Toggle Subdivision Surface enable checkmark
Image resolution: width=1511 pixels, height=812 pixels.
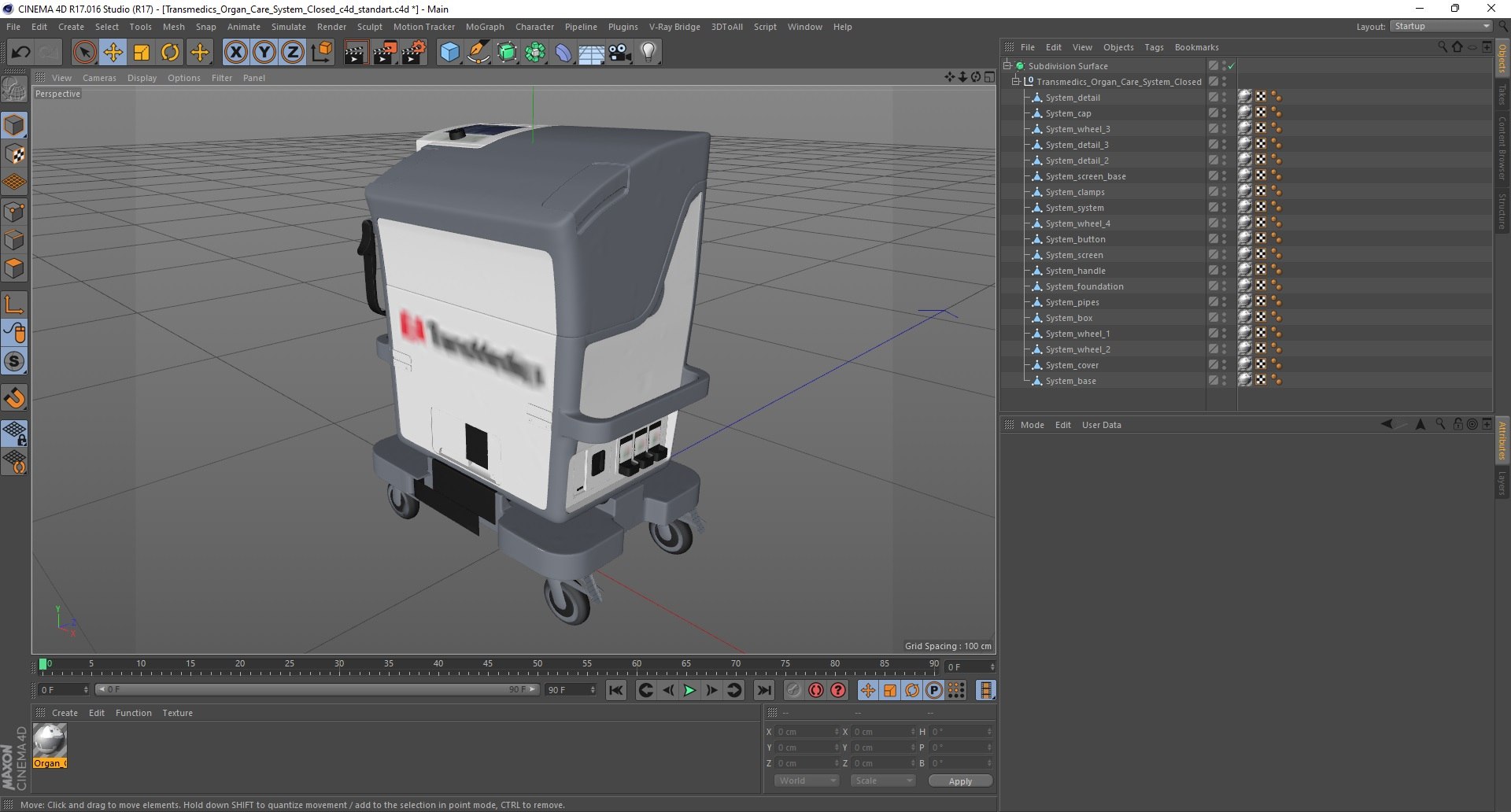(x=1232, y=66)
